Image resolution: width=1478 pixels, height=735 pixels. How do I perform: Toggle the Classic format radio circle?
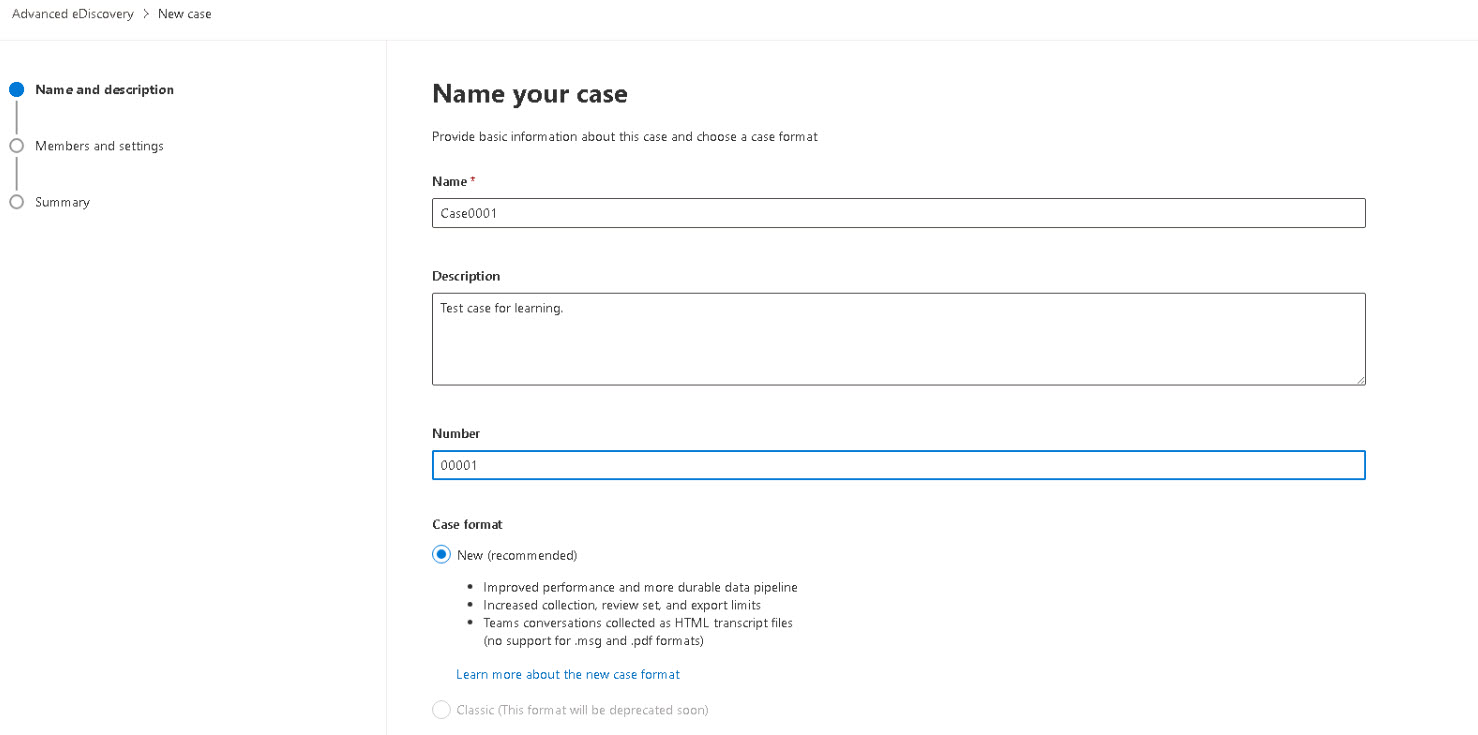tap(441, 709)
